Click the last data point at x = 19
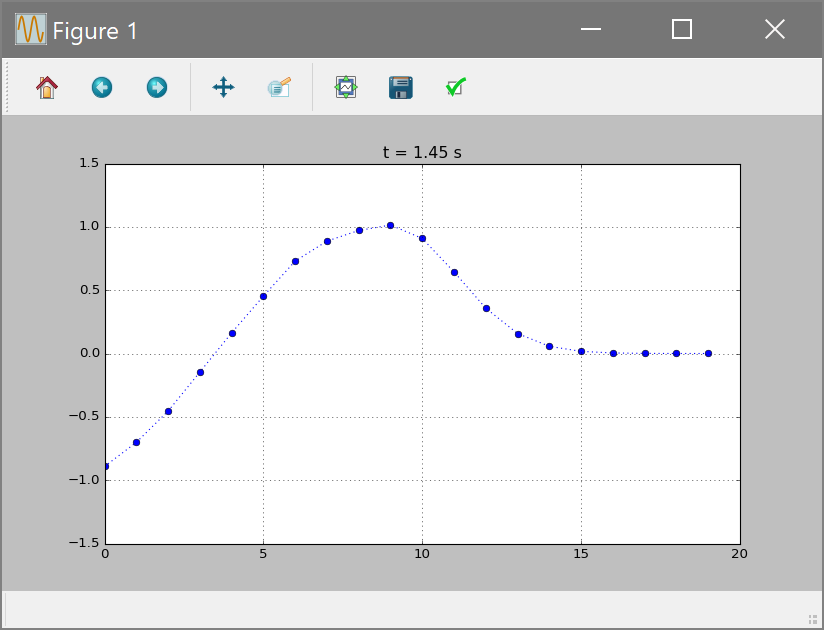Image resolution: width=824 pixels, height=630 pixels. pos(708,354)
